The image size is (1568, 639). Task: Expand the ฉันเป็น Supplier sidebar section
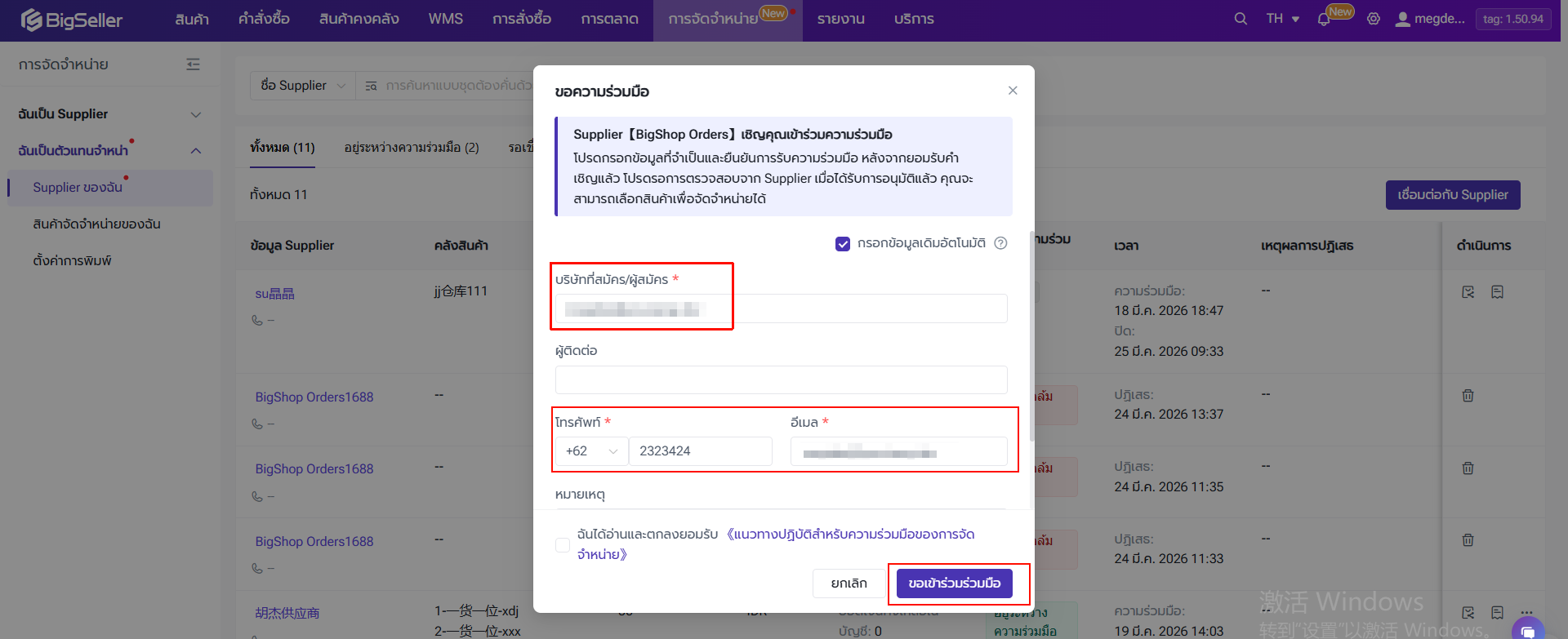109,114
